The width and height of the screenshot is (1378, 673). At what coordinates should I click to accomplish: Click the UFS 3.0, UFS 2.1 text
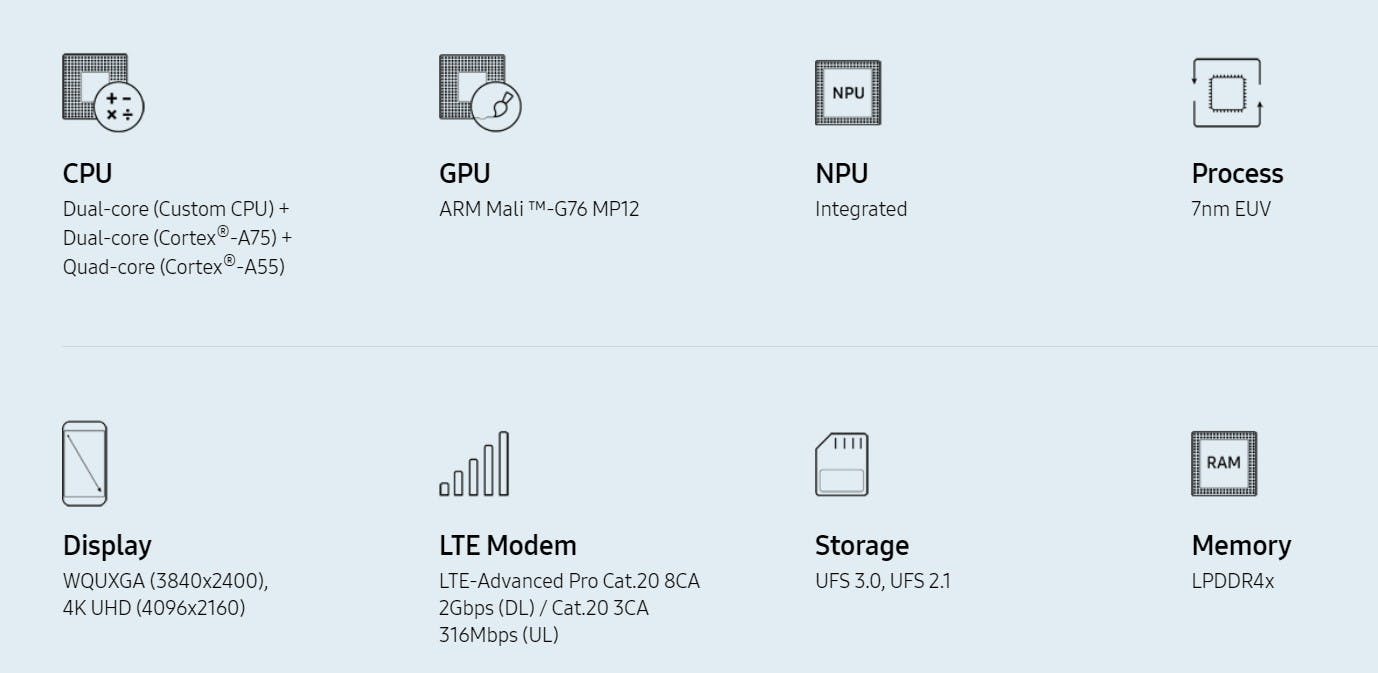883,581
